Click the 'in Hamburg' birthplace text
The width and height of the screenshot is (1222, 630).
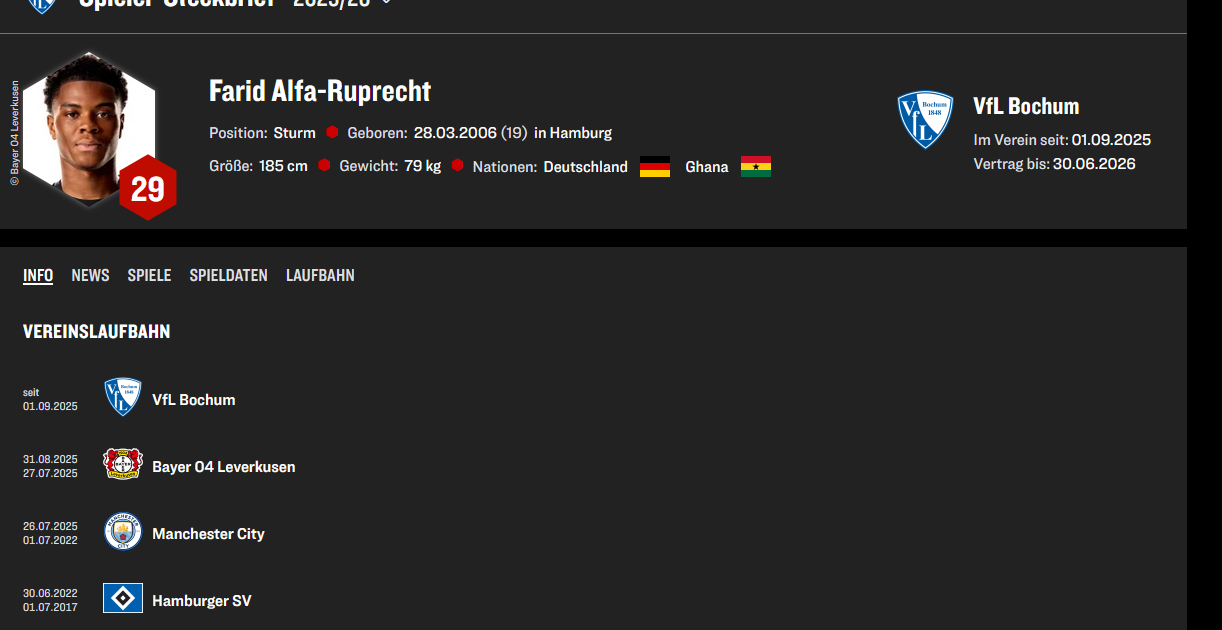[x=572, y=133]
